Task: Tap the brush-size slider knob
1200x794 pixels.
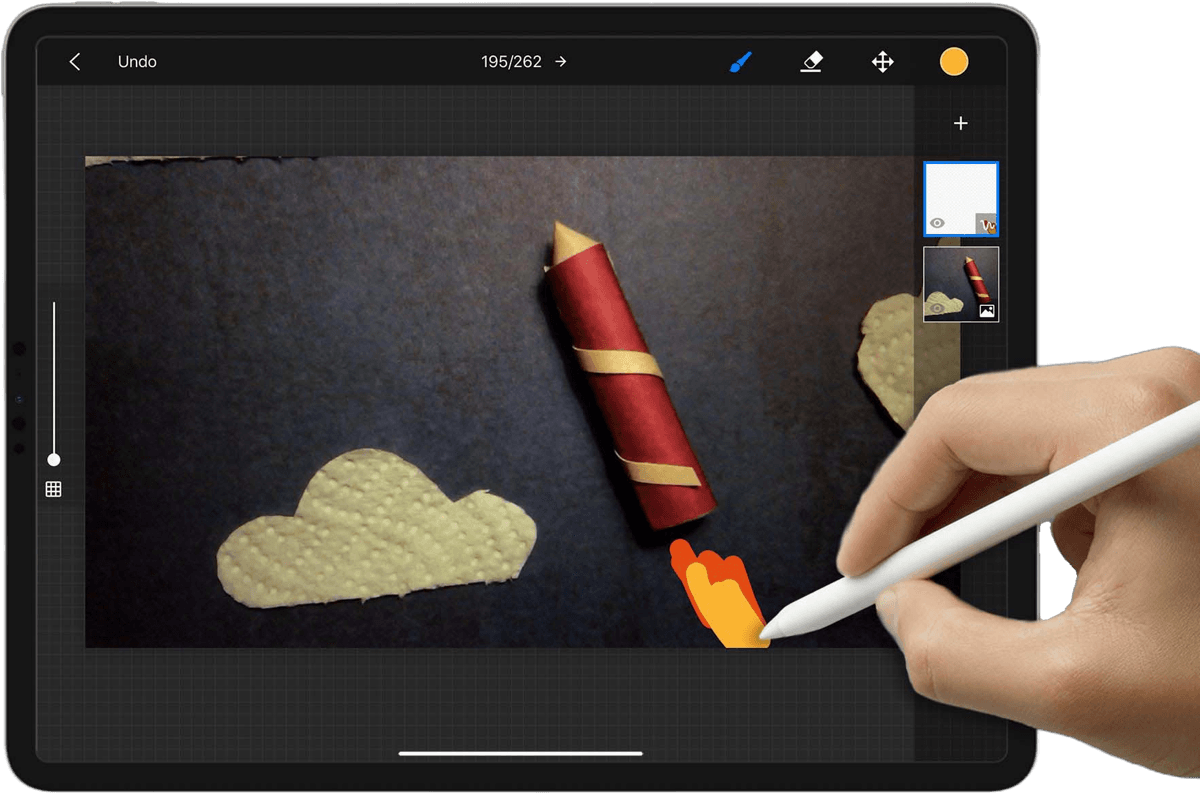Action: [x=55, y=460]
